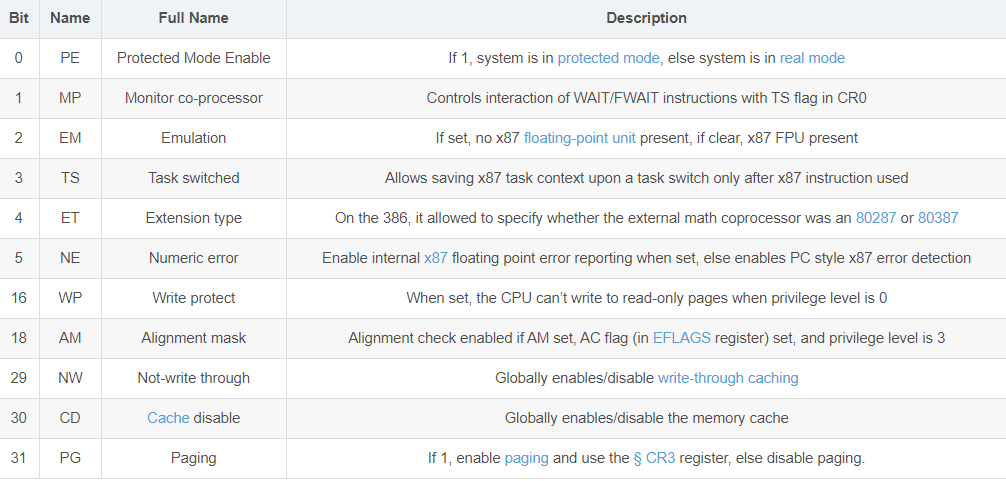Screen dimensions: 1006x481
Task: Click the "PG" name cell
Action: (70, 458)
